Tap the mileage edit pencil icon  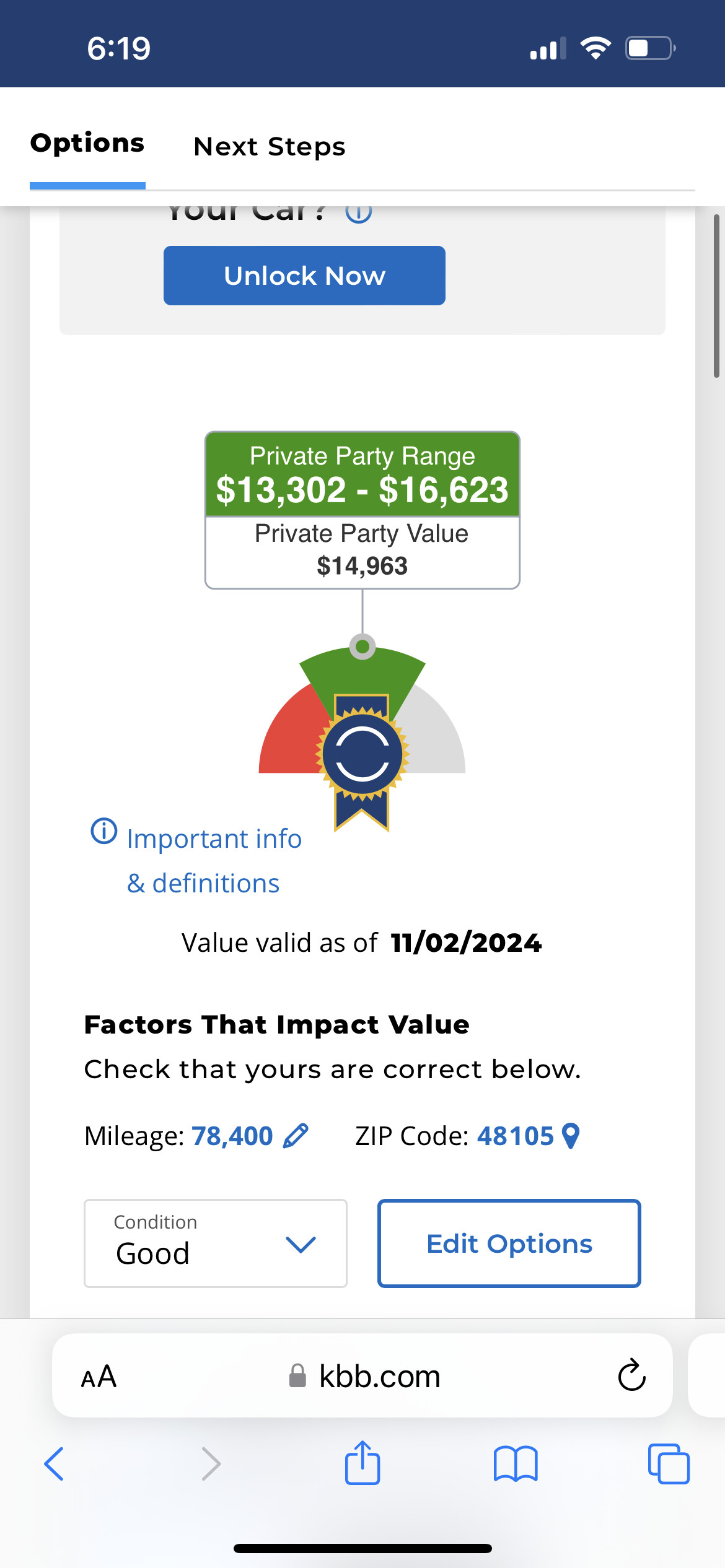[x=296, y=1136]
